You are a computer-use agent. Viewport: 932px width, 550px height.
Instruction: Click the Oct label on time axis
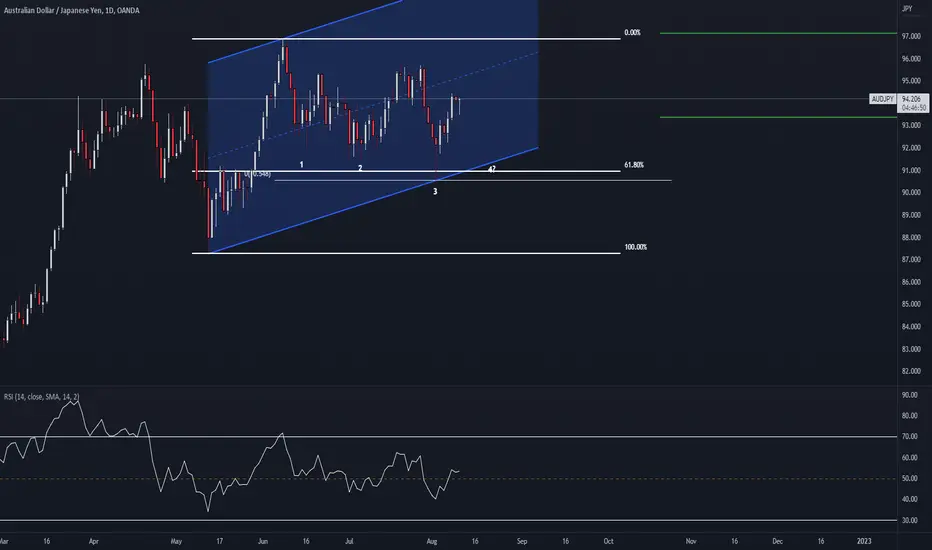609,542
